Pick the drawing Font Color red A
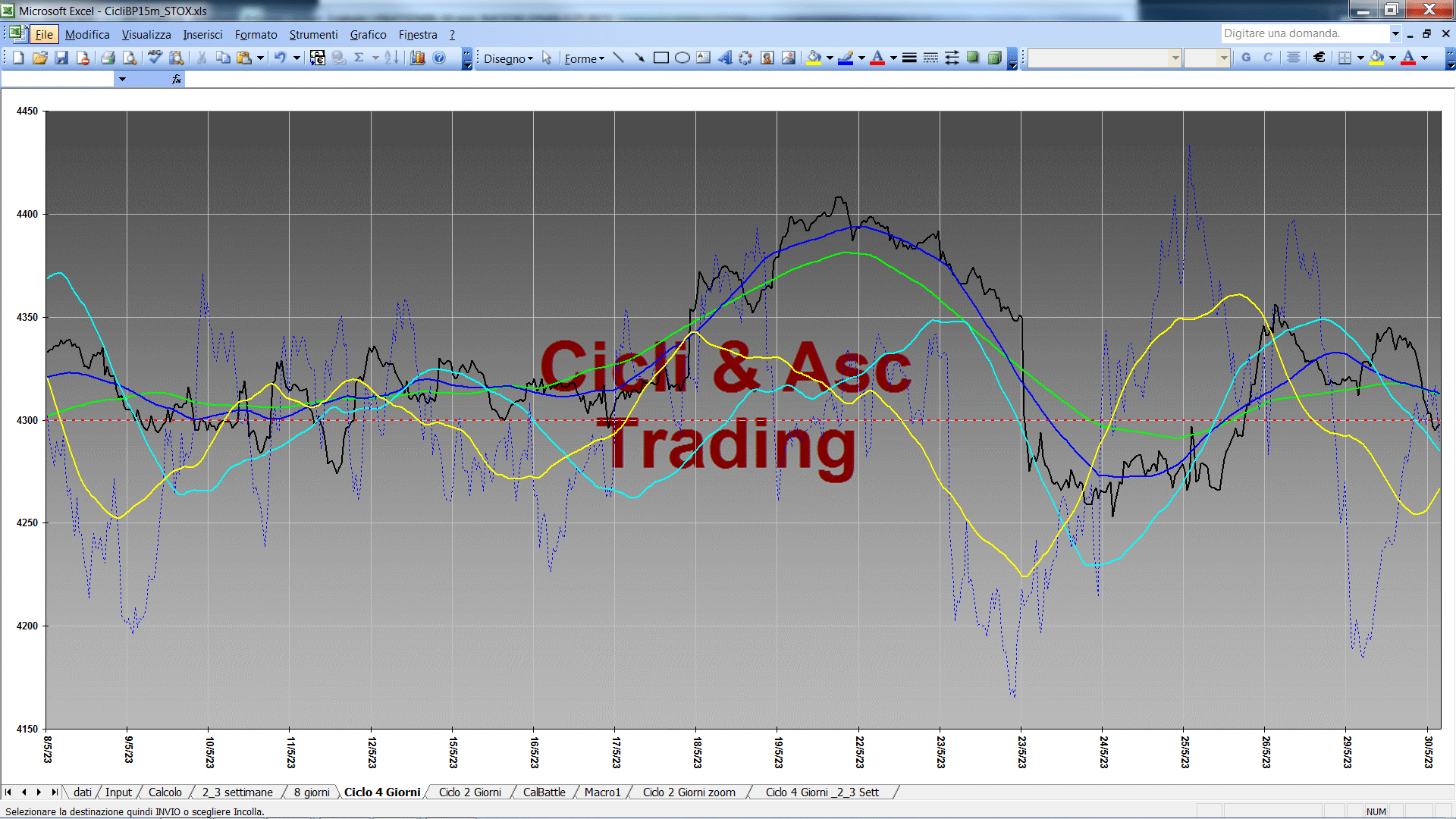This screenshot has height=819, width=1456. pyautogui.click(x=877, y=58)
